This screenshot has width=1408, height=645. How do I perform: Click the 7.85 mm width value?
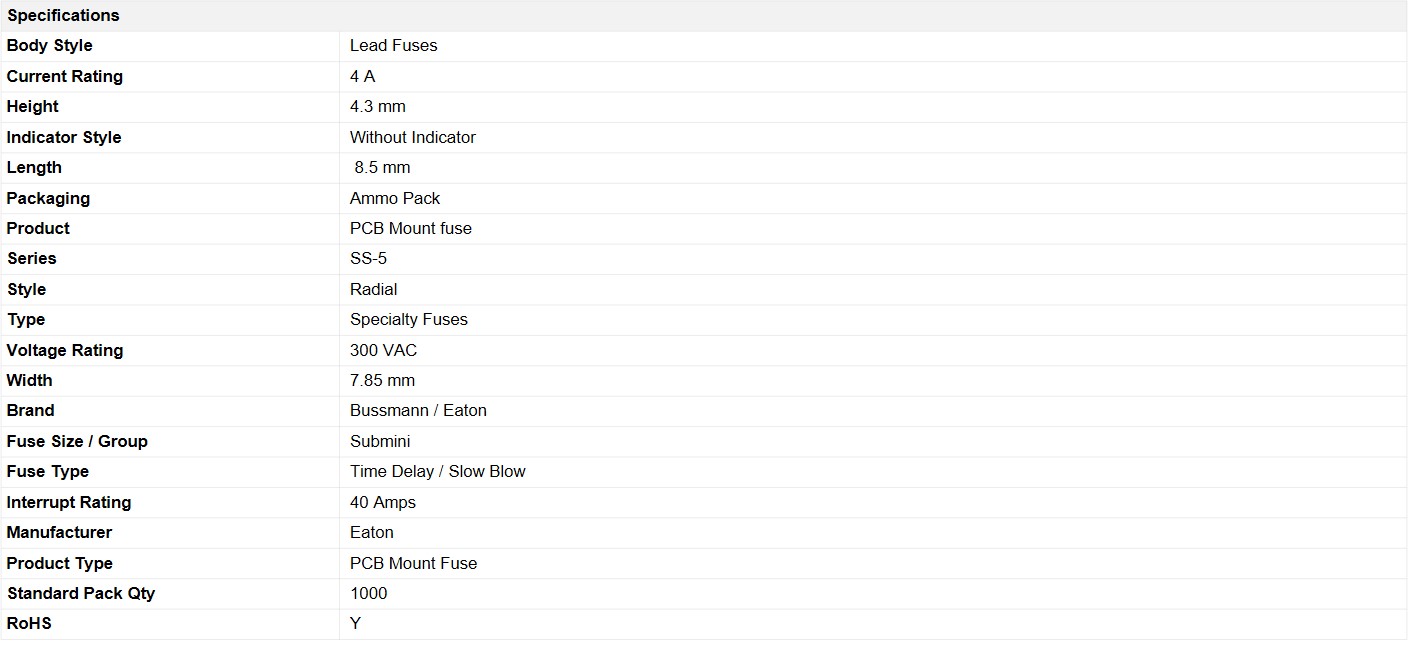coord(382,380)
